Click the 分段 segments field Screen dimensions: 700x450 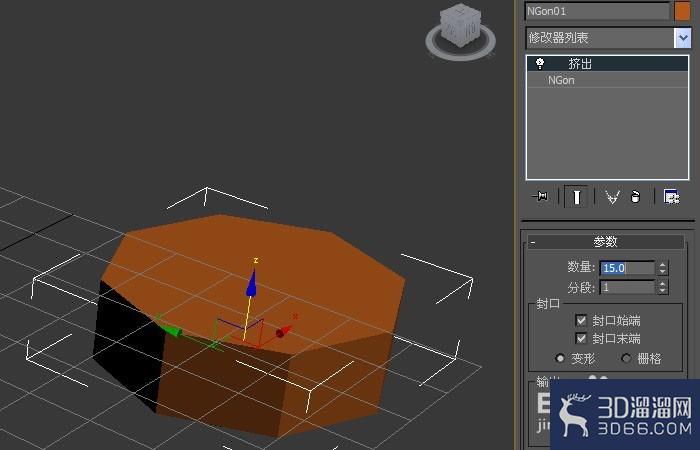(x=627, y=287)
